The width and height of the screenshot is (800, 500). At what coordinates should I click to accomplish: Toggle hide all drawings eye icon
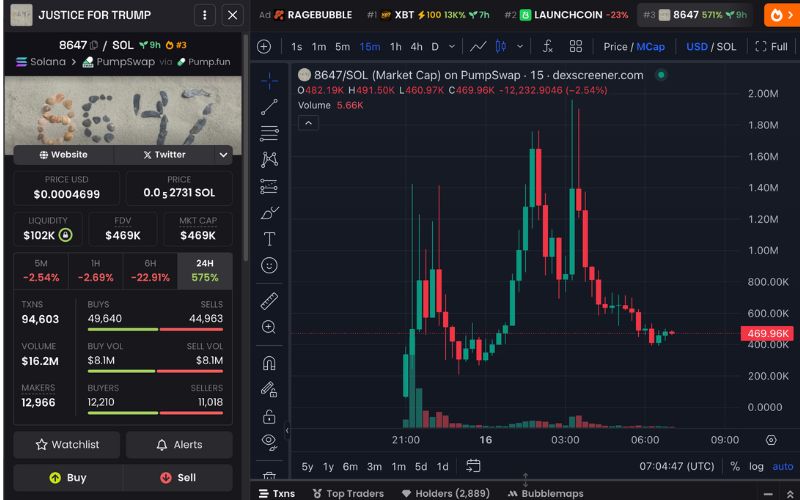pos(269,442)
